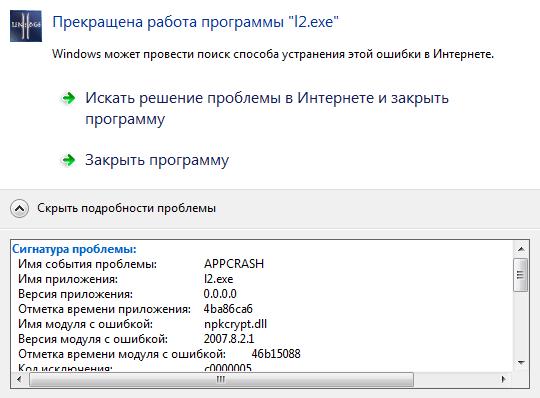Click the horizontal scrollbar right arrow
This screenshot has width=540, height=398.
pos(504,379)
